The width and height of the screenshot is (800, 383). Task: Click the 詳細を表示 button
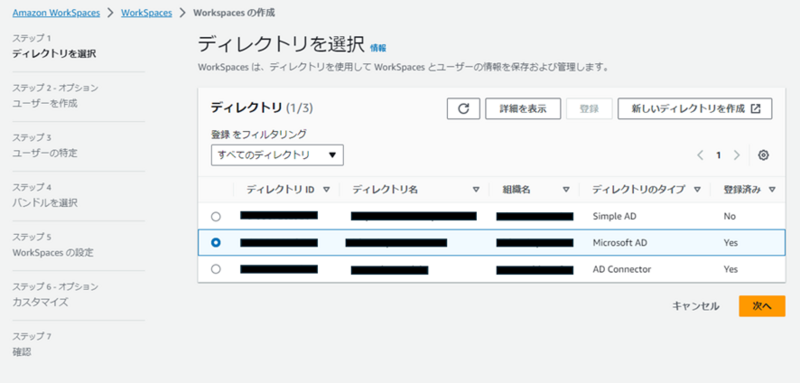[x=523, y=109]
